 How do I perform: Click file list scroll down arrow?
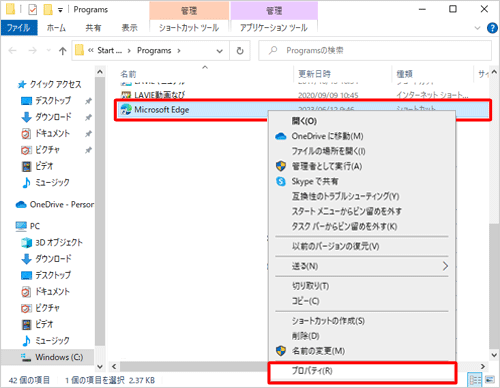pos(494,355)
